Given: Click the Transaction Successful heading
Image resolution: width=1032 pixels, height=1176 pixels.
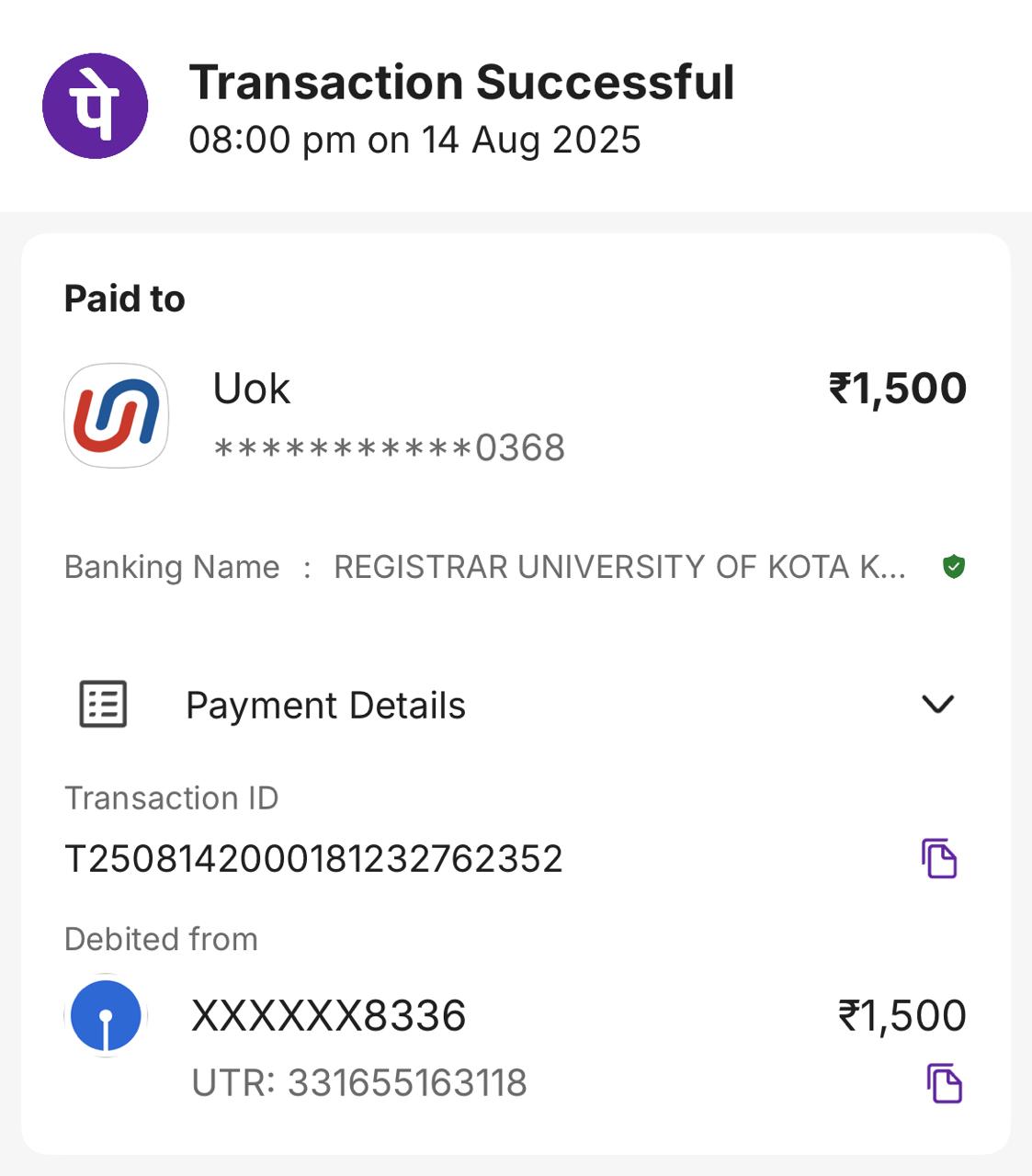Looking at the screenshot, I should click(x=461, y=83).
